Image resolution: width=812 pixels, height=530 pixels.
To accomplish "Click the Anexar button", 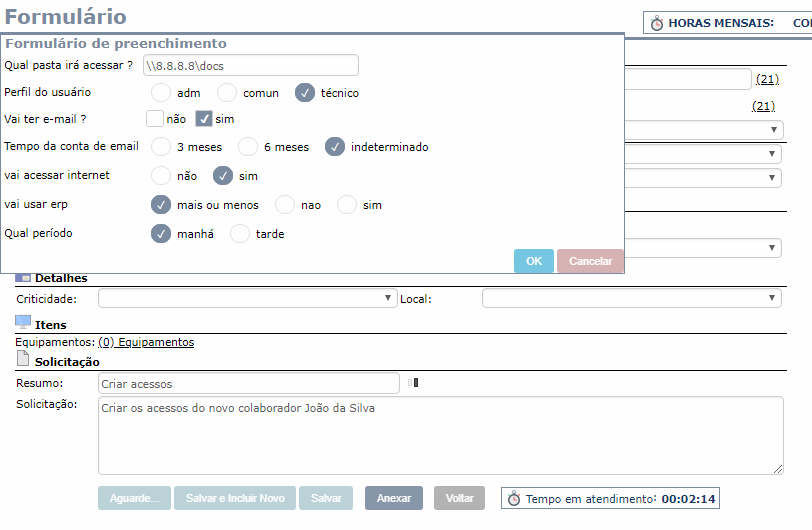I will pyautogui.click(x=393, y=498).
